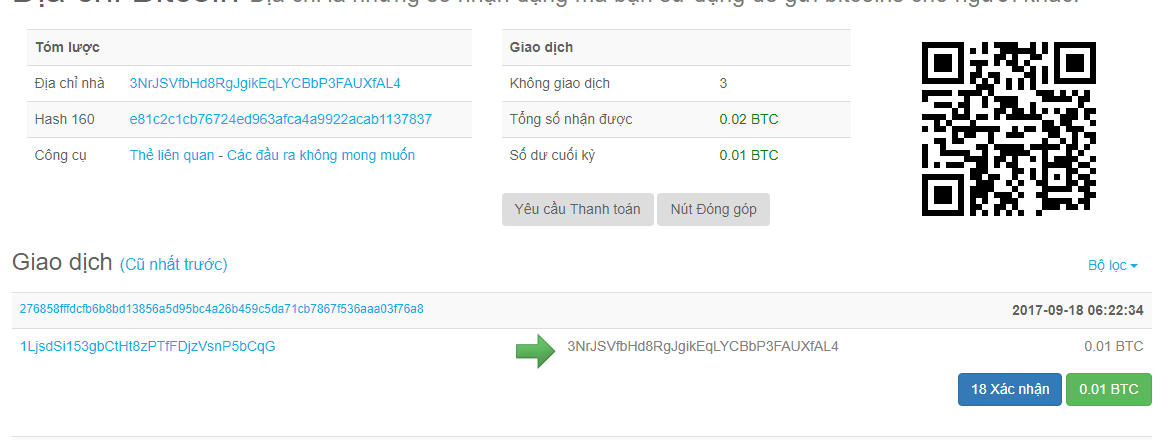Open the 3NrJSV address link in summary

point(265,84)
